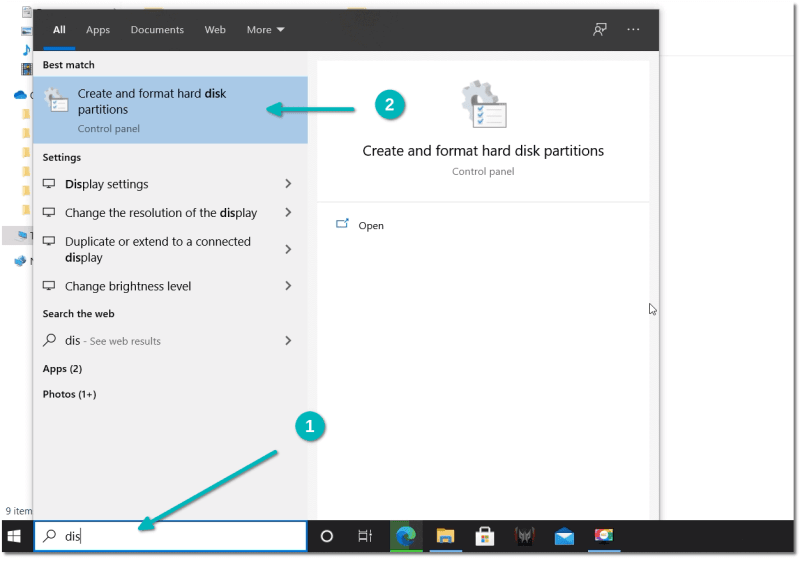The height and width of the screenshot is (561, 800).
Task: Open the three-dot options menu in search
Action: 633,30
